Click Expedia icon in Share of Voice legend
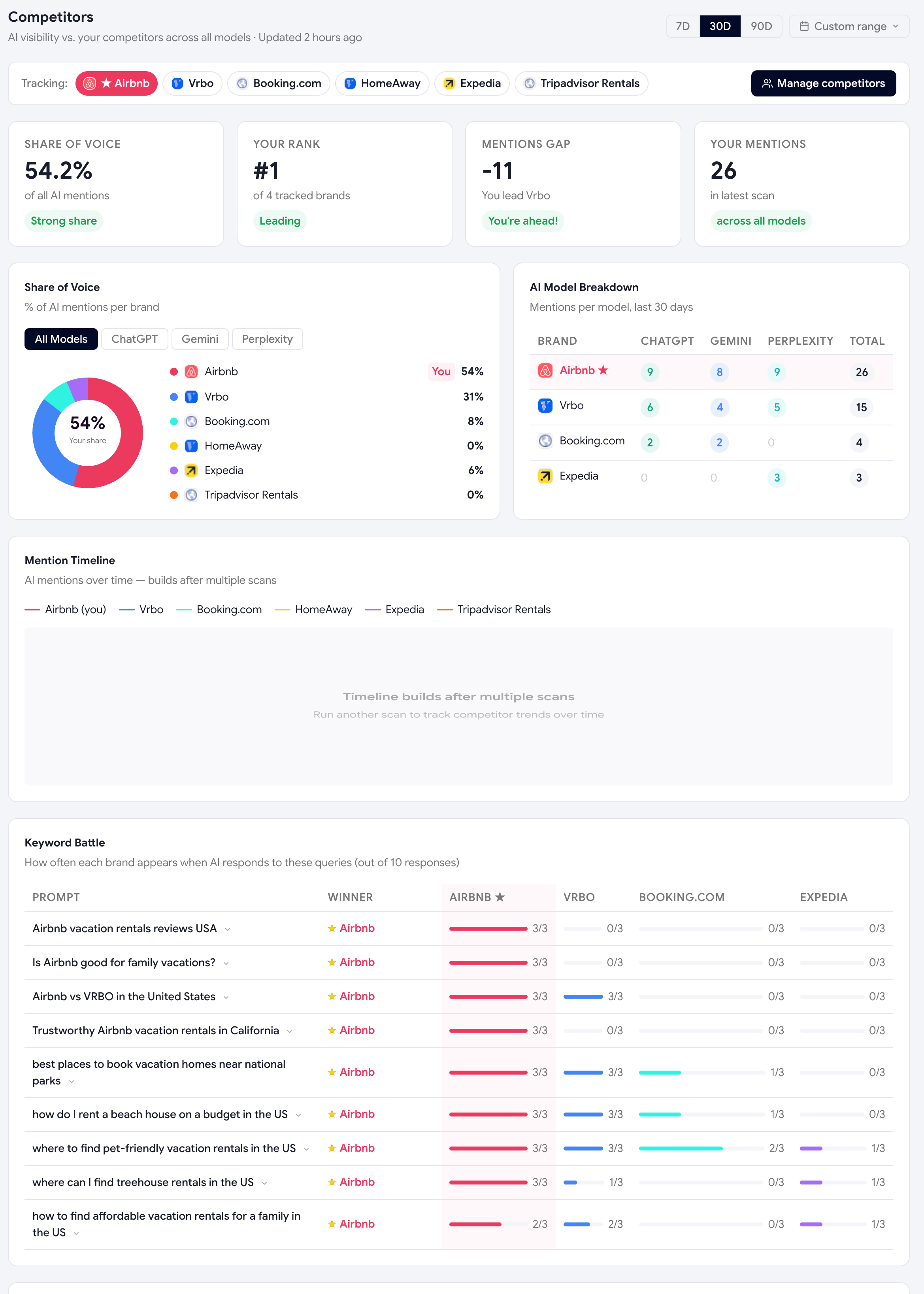The height and width of the screenshot is (1294, 924). (192, 470)
